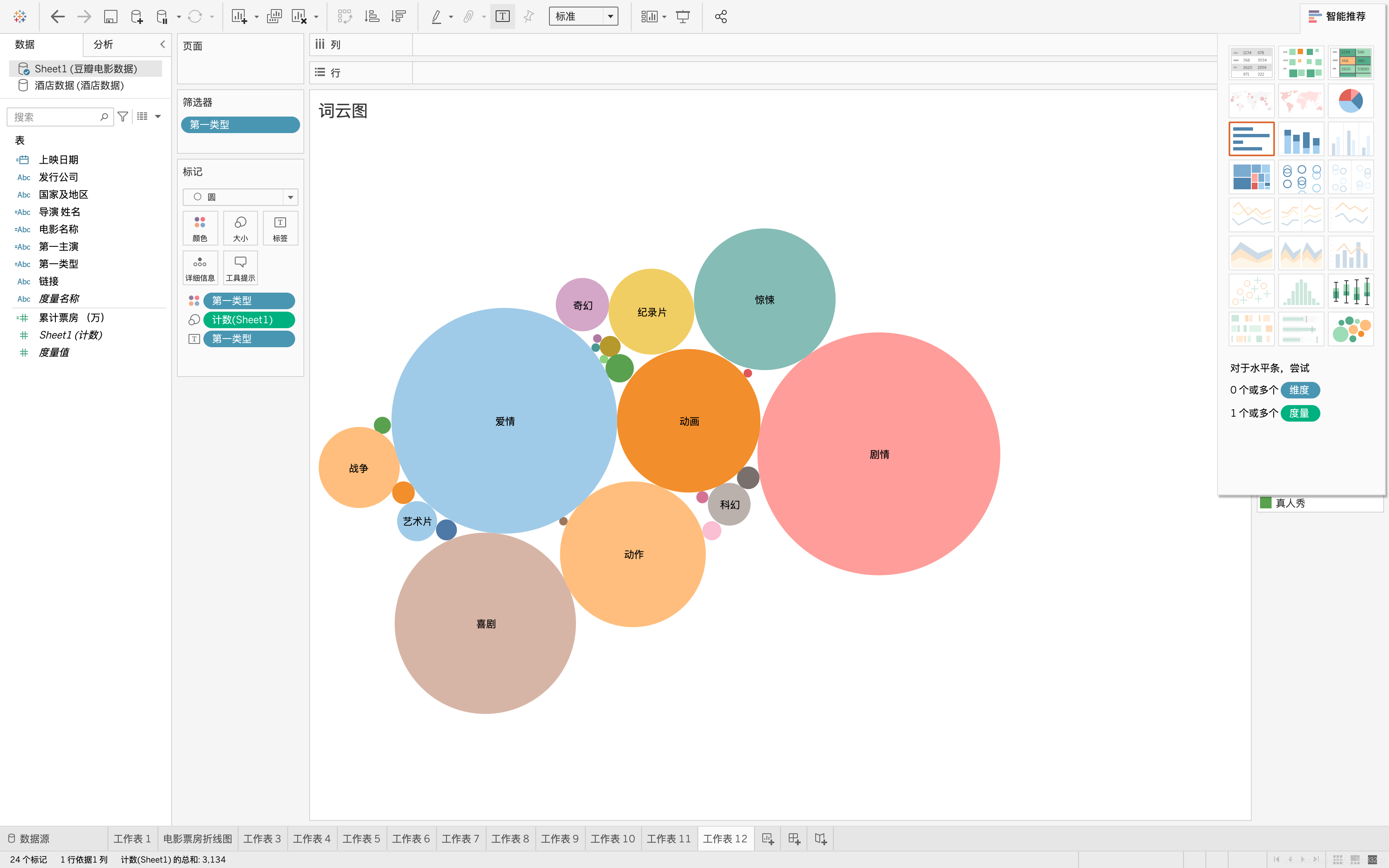This screenshot has height=868, width=1389.
Task: Toggle the data pane filter icon
Action: (123, 117)
